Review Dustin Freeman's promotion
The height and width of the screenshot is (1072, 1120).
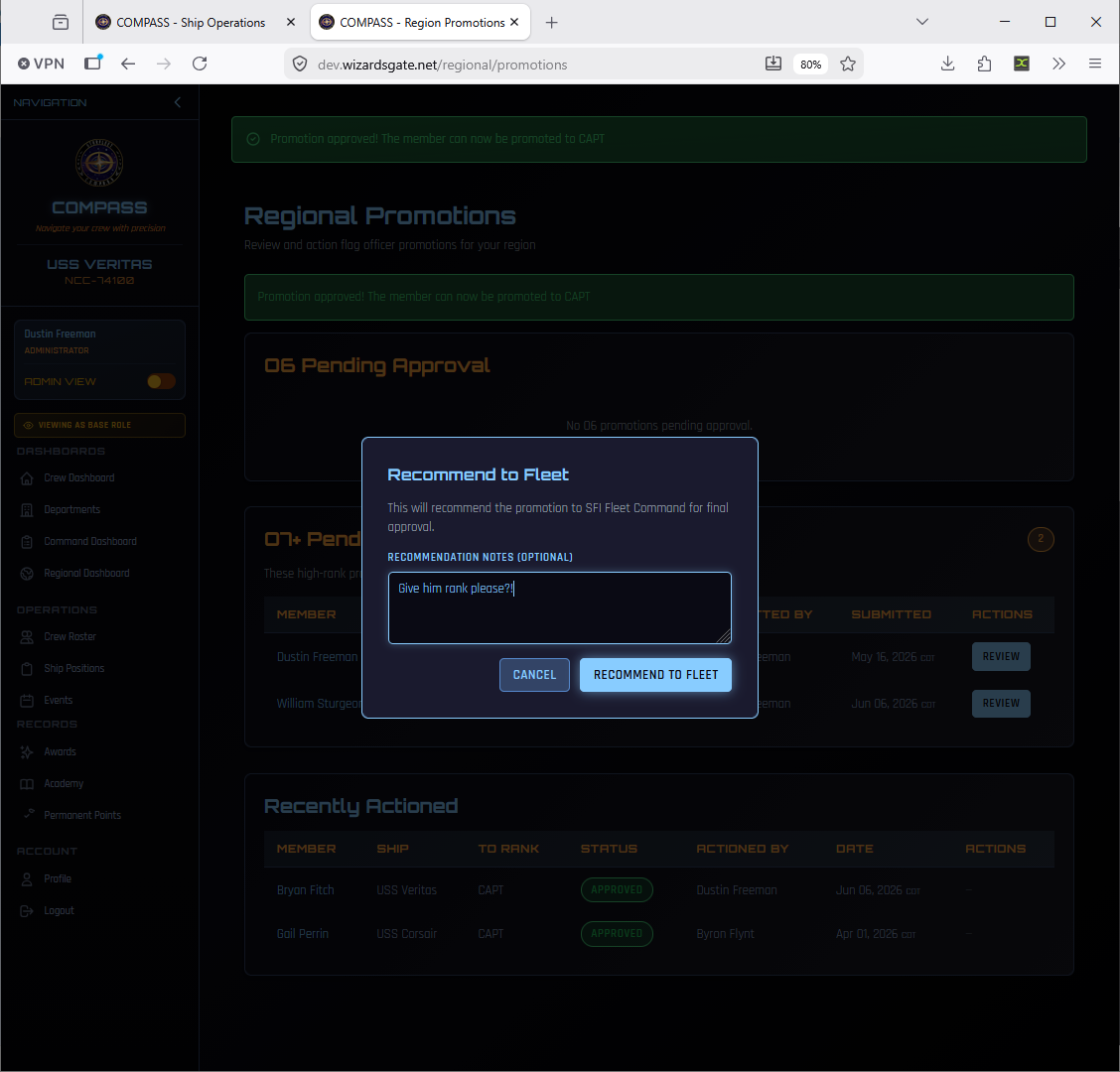[1001, 656]
